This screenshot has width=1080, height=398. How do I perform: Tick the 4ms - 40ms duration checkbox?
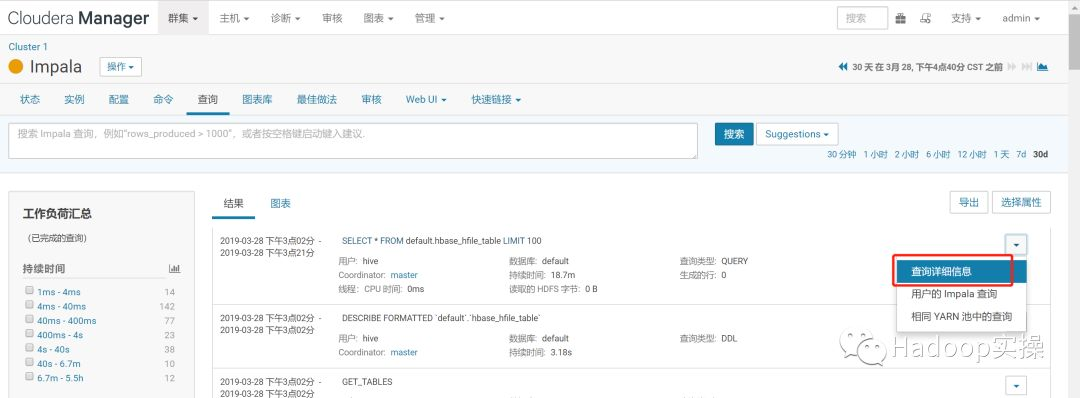[x=29, y=305]
